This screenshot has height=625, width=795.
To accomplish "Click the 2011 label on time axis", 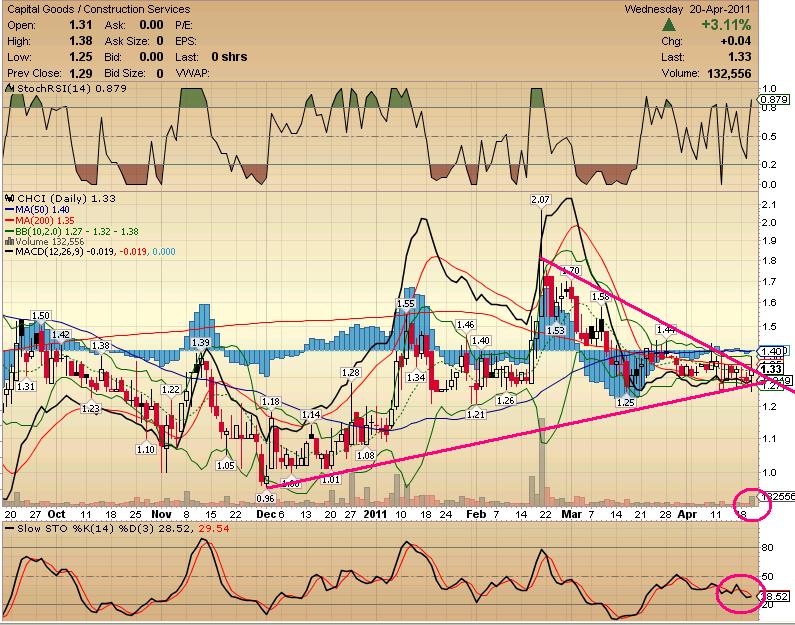I will click(375, 514).
